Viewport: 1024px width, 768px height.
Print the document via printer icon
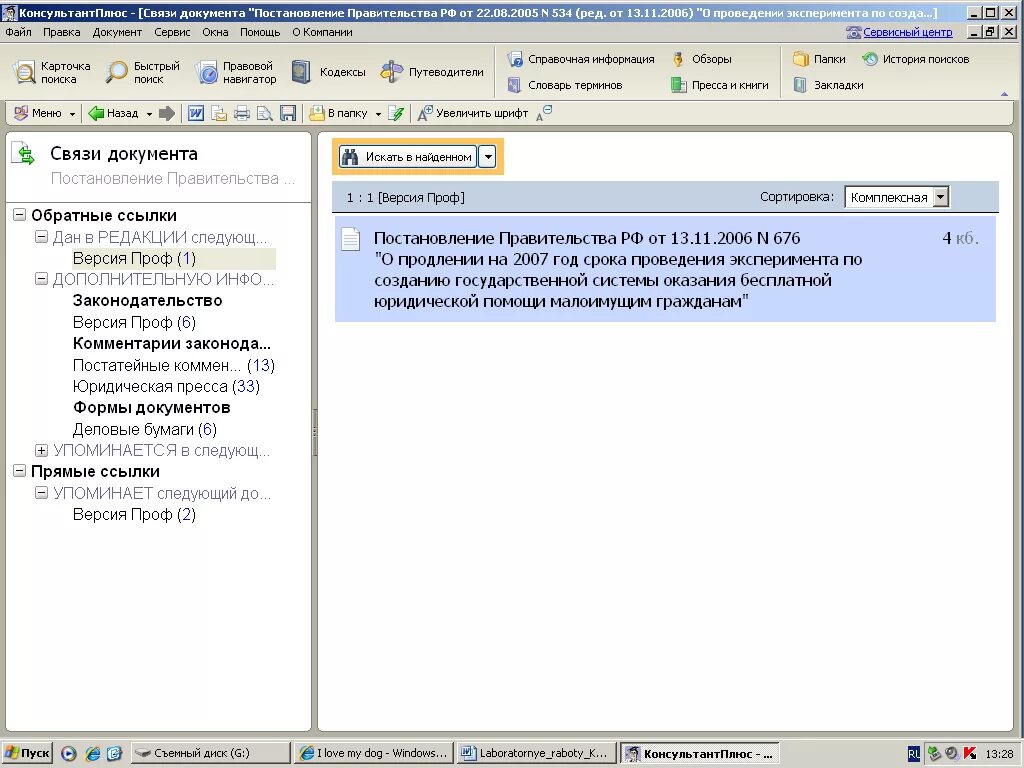242,113
